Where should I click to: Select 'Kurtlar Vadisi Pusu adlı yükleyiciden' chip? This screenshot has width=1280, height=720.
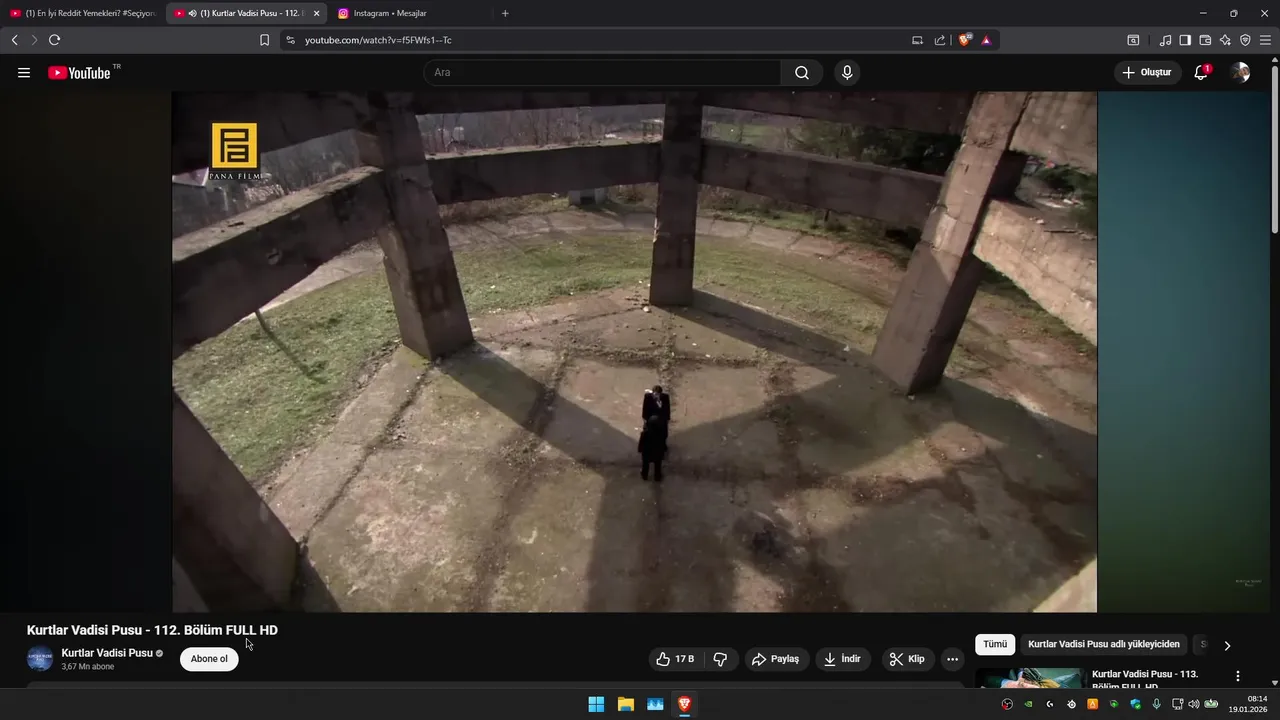1104,645
